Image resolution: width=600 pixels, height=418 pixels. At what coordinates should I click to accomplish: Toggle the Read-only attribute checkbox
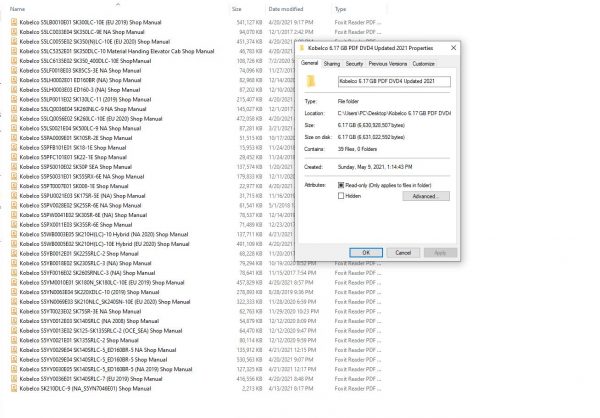coord(341,185)
